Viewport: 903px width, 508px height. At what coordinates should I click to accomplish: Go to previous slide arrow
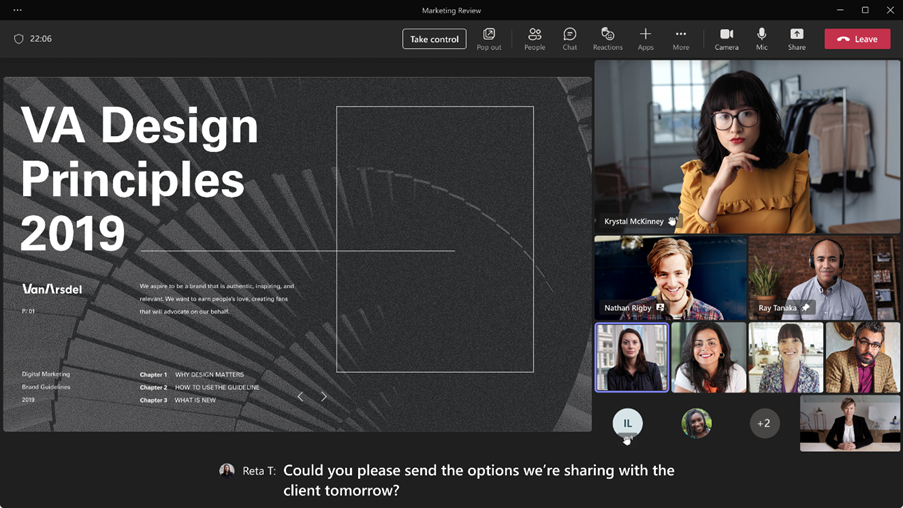pos(300,396)
